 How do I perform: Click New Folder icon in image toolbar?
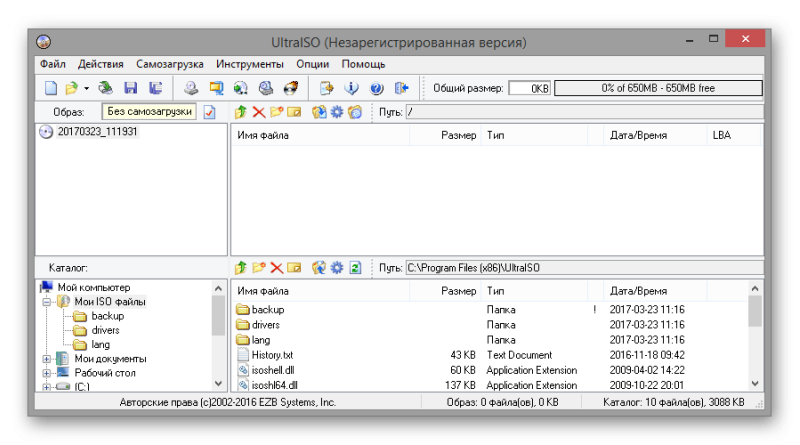277,112
